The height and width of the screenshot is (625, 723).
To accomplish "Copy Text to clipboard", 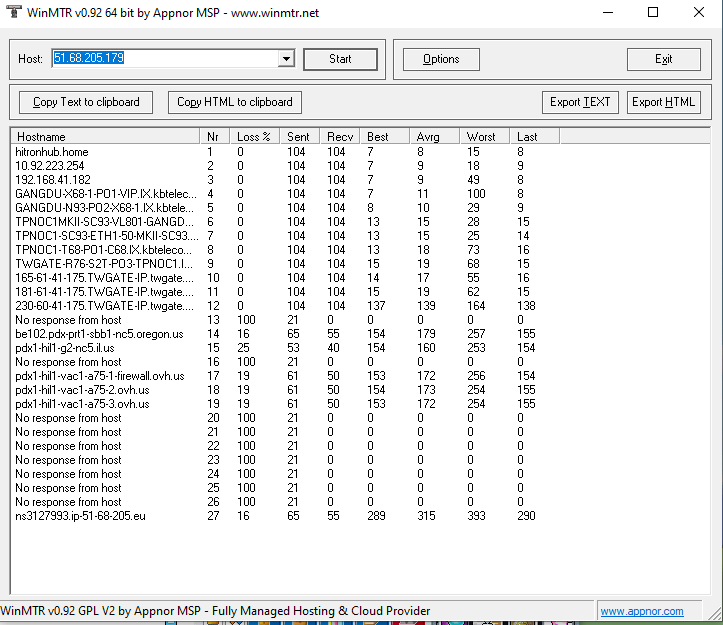I will [86, 102].
